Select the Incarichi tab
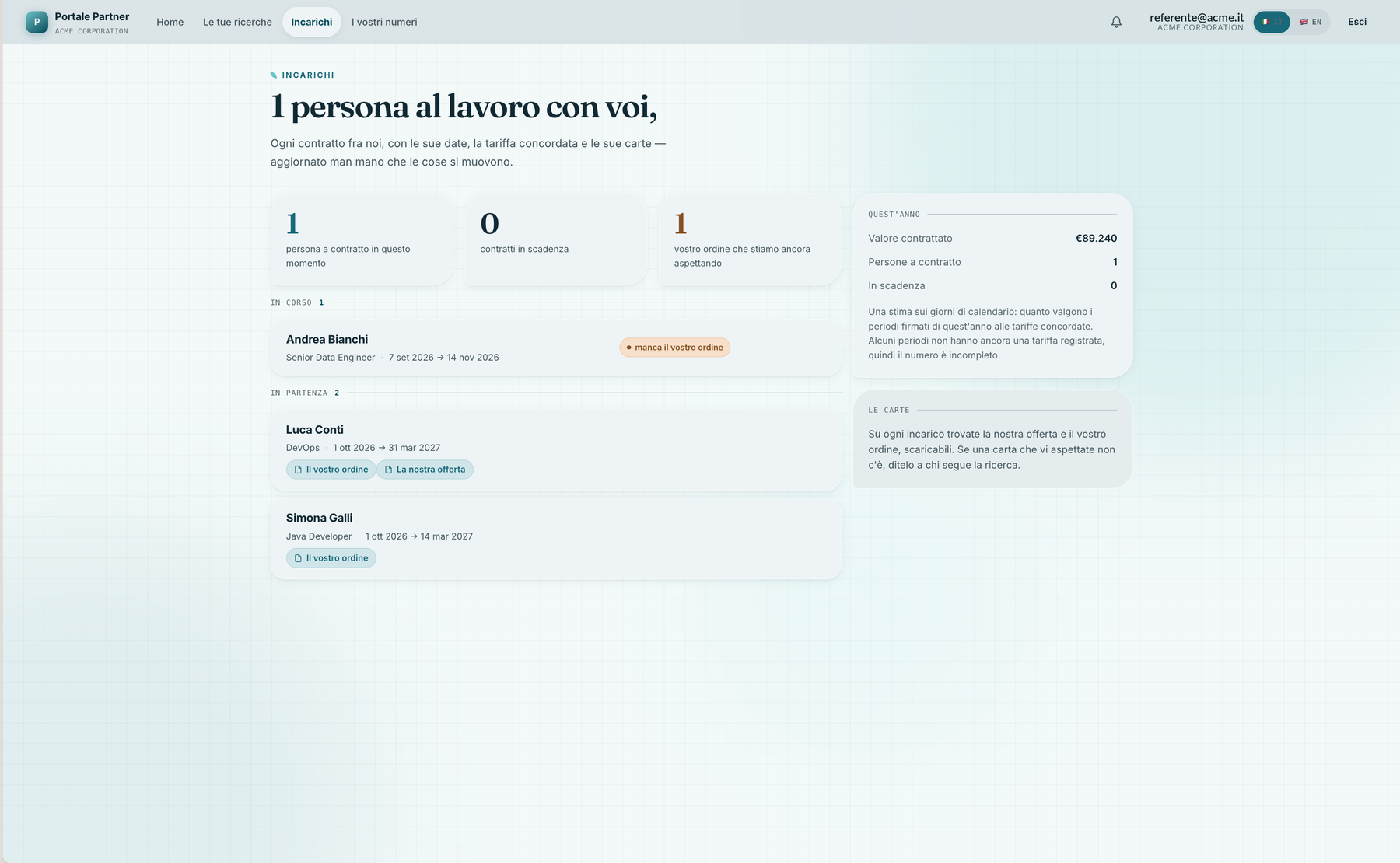Viewport: 1400px width, 863px height. 311,22
